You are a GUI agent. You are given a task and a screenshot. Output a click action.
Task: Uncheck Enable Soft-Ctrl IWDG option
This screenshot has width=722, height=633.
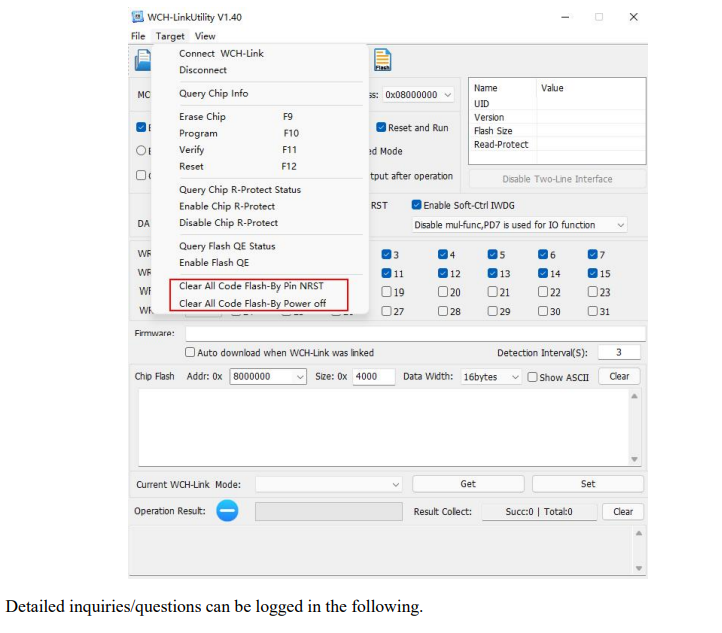point(416,205)
